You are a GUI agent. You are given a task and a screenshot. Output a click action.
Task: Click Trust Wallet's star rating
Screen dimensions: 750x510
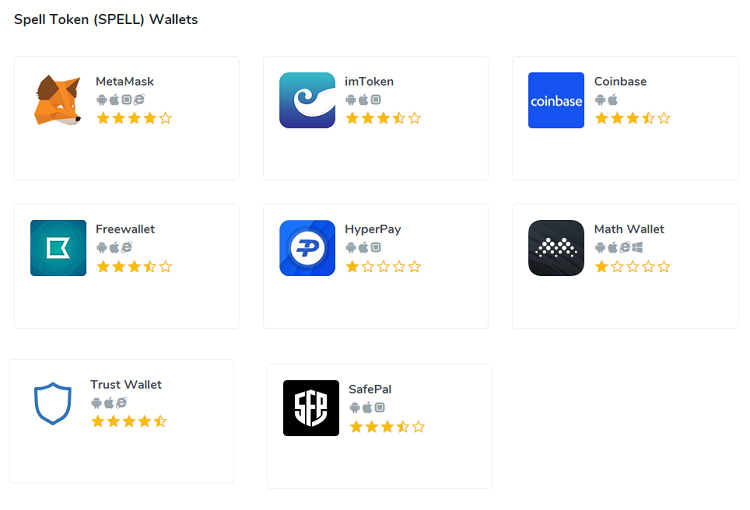click(129, 421)
